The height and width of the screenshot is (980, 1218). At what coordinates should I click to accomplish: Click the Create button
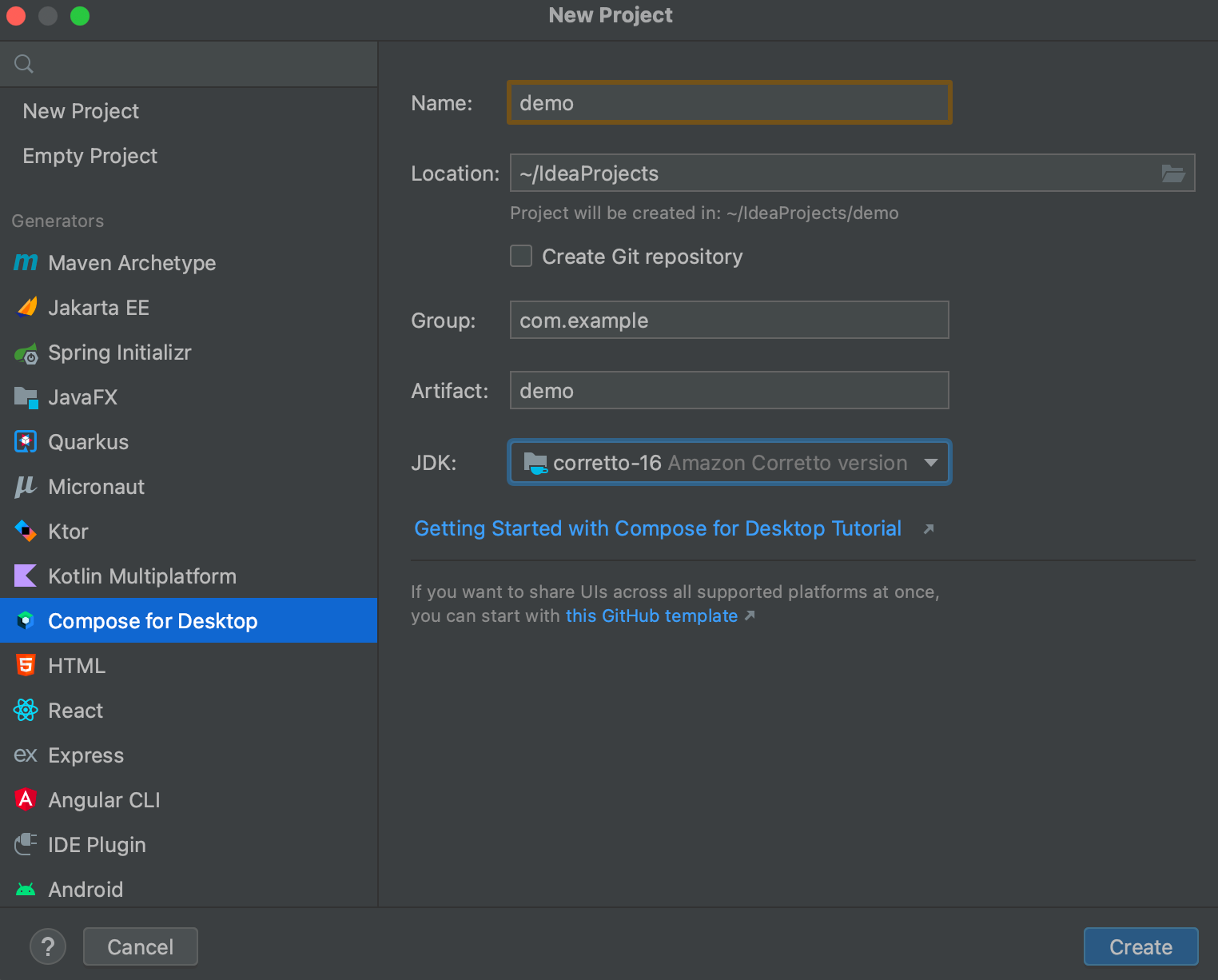(1140, 946)
